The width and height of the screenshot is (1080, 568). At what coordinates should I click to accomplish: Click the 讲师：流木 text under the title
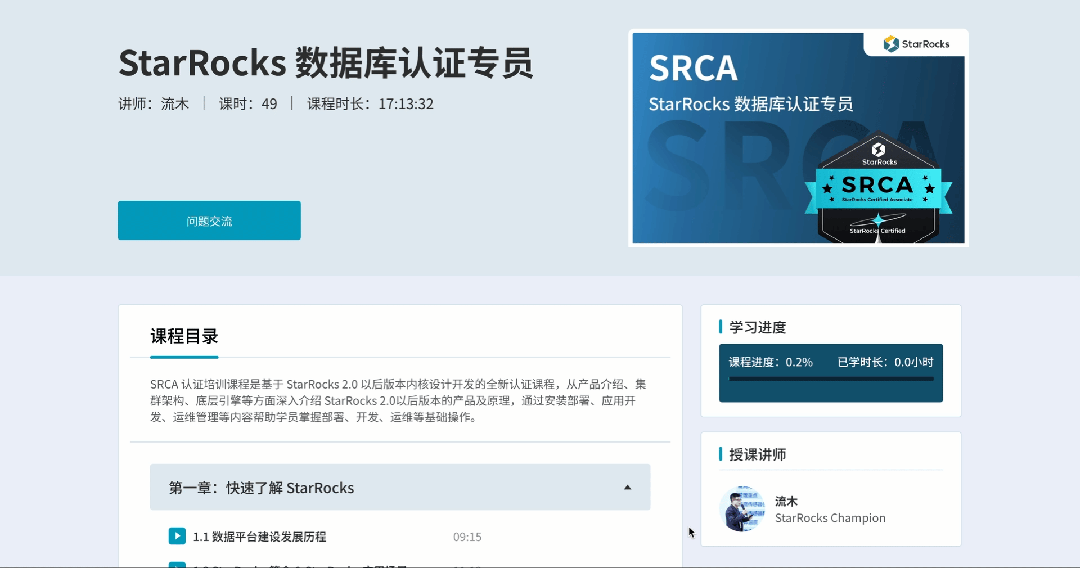[x=153, y=104]
